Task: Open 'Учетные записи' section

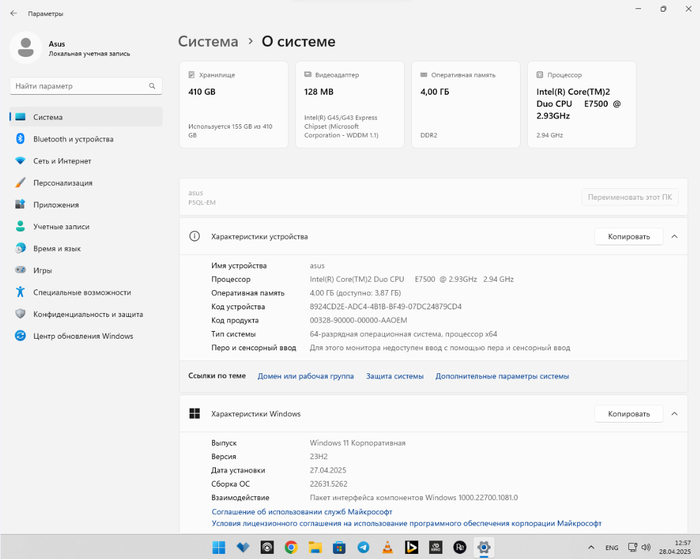Action: (x=86, y=226)
